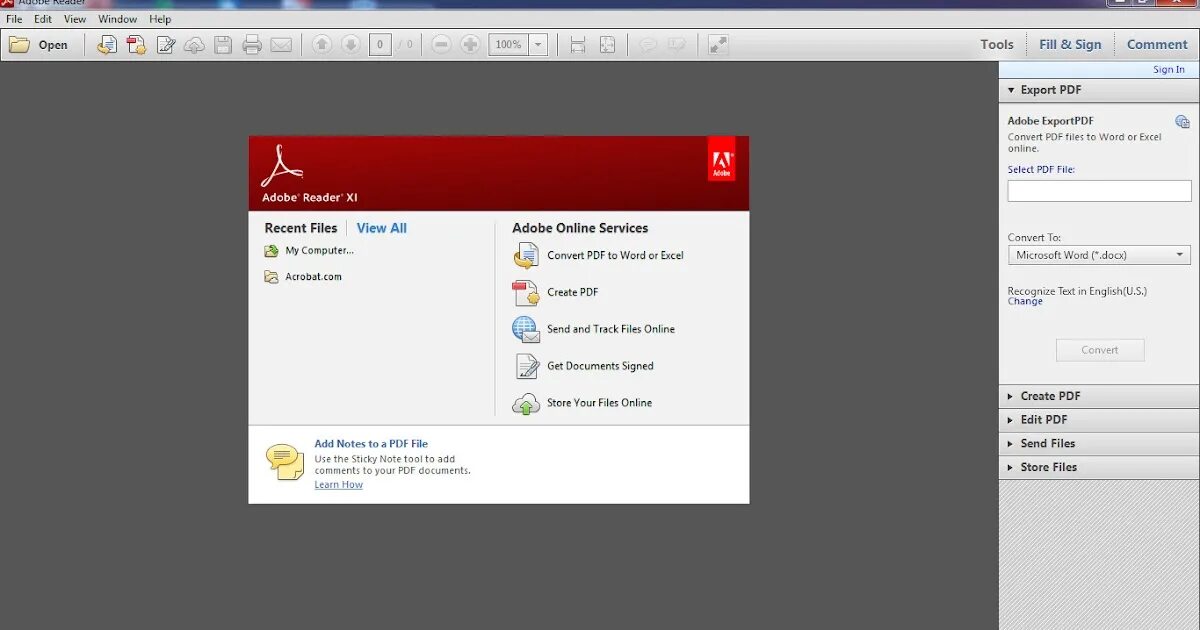Open Acrobat.com in Recent Files
The width and height of the screenshot is (1200, 630).
303,277
